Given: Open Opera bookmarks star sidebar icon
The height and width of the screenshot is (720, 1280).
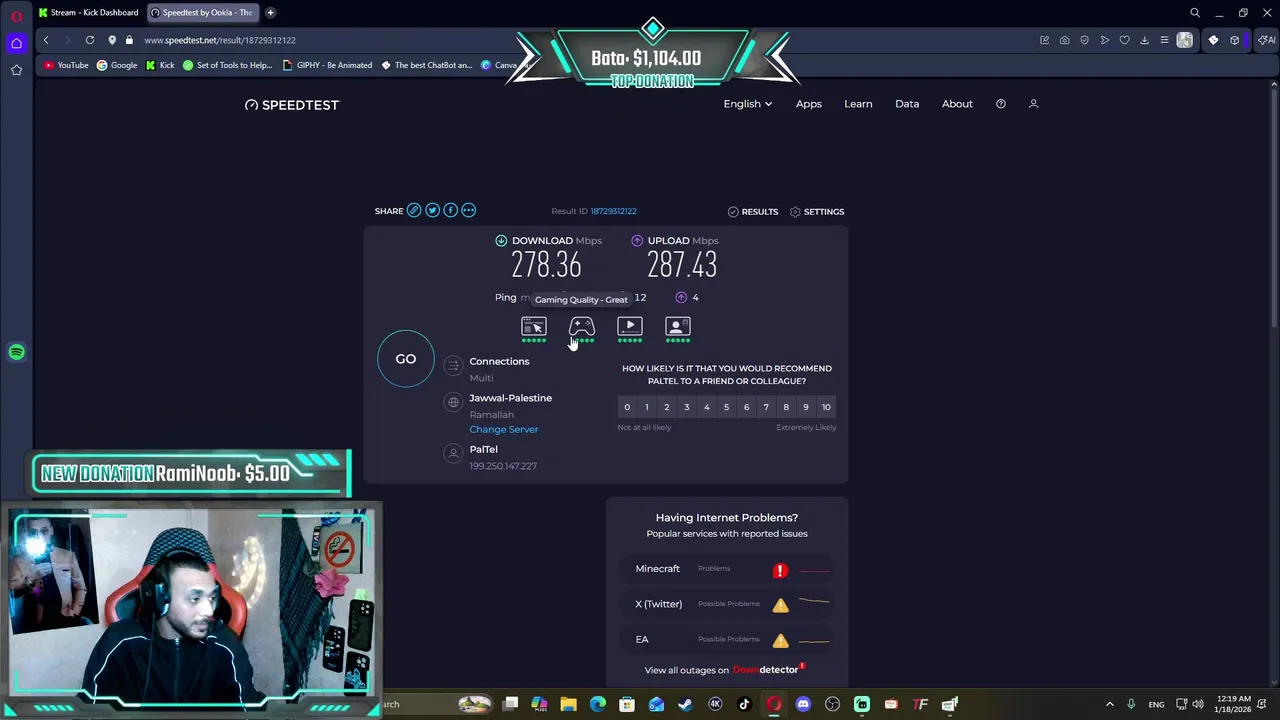Looking at the screenshot, I should point(16,70).
